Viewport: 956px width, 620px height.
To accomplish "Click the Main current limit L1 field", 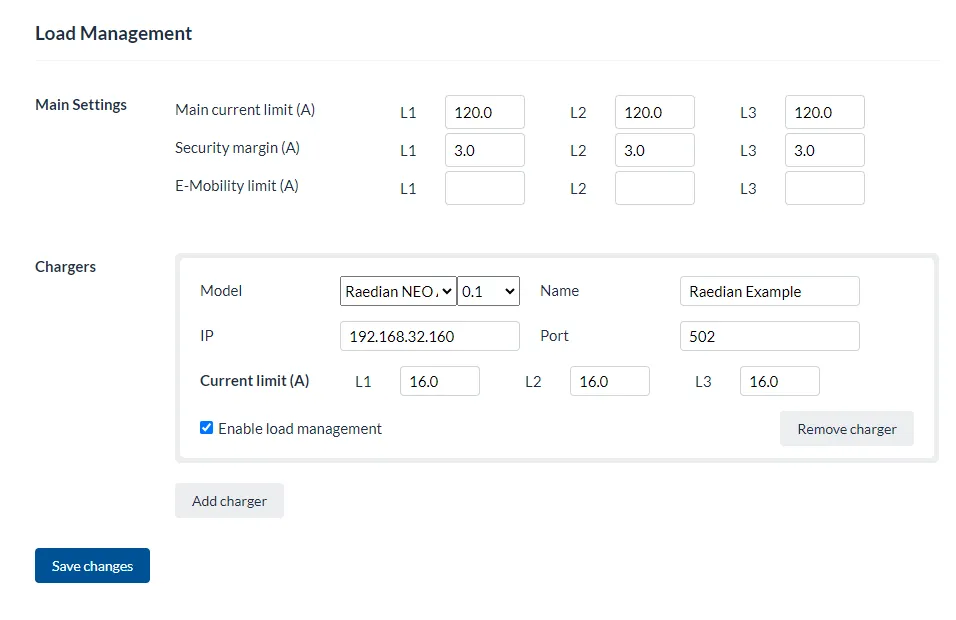I will click(485, 112).
